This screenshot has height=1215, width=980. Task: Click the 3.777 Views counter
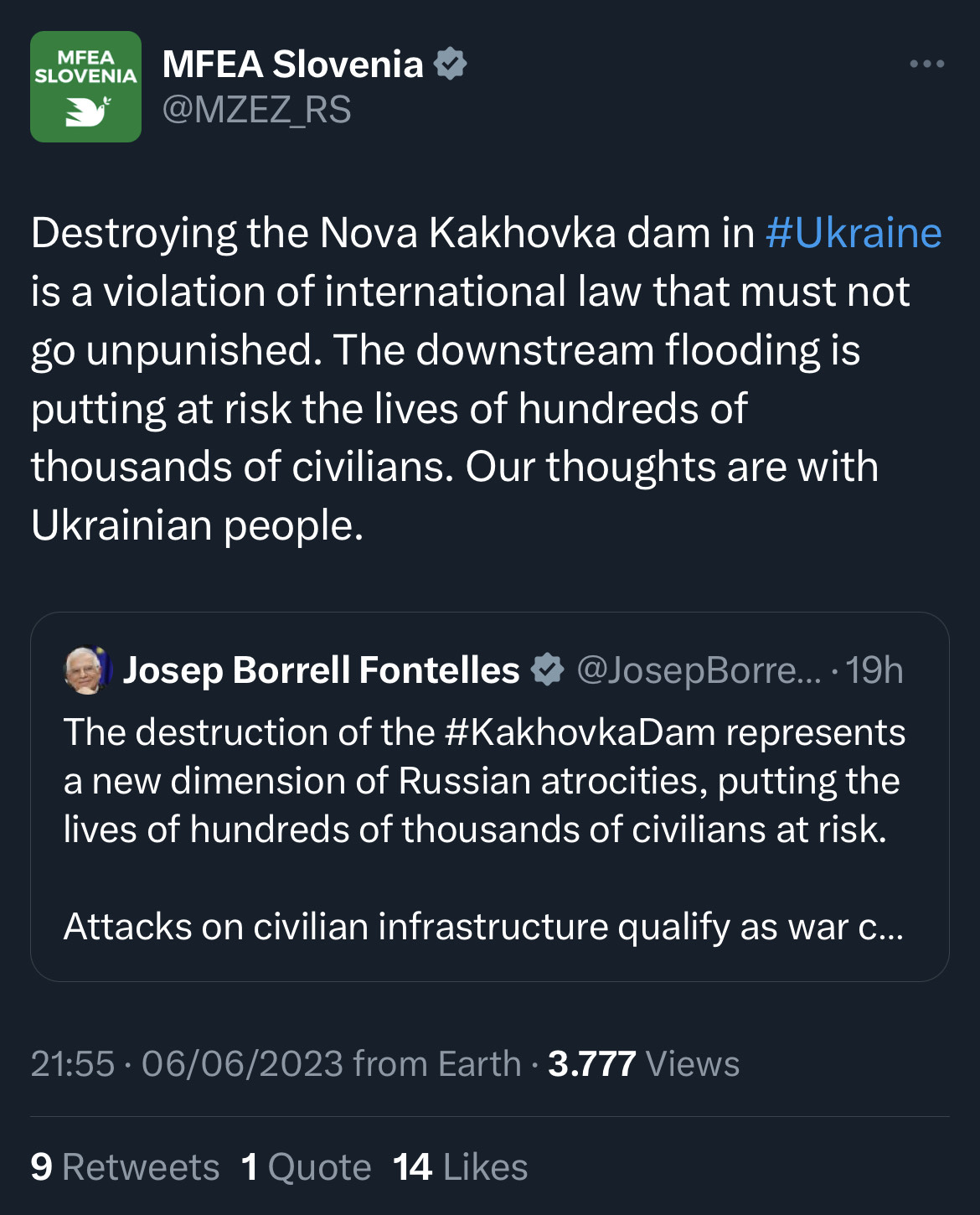click(x=643, y=1064)
